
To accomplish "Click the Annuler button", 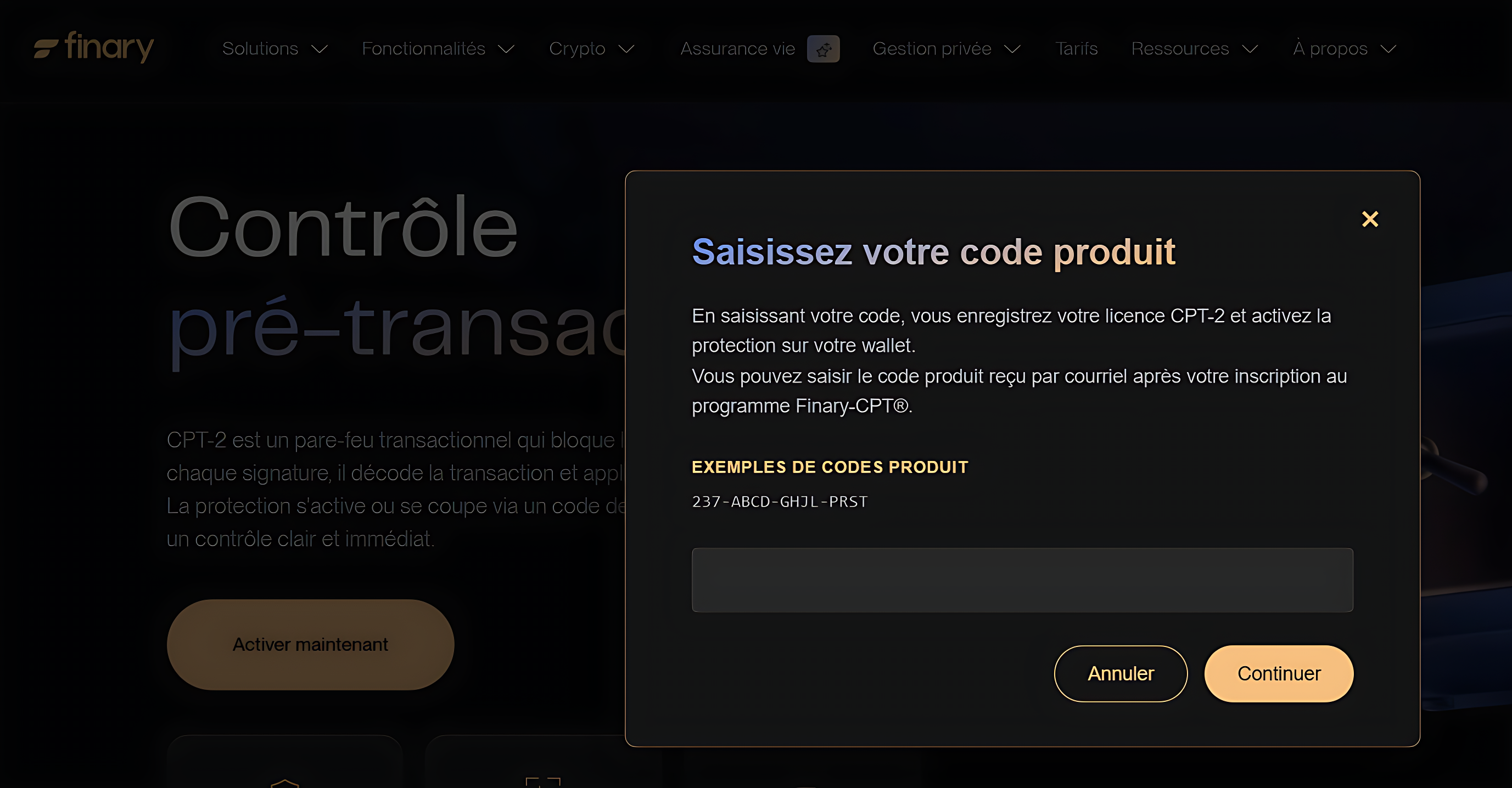I will click(1120, 673).
